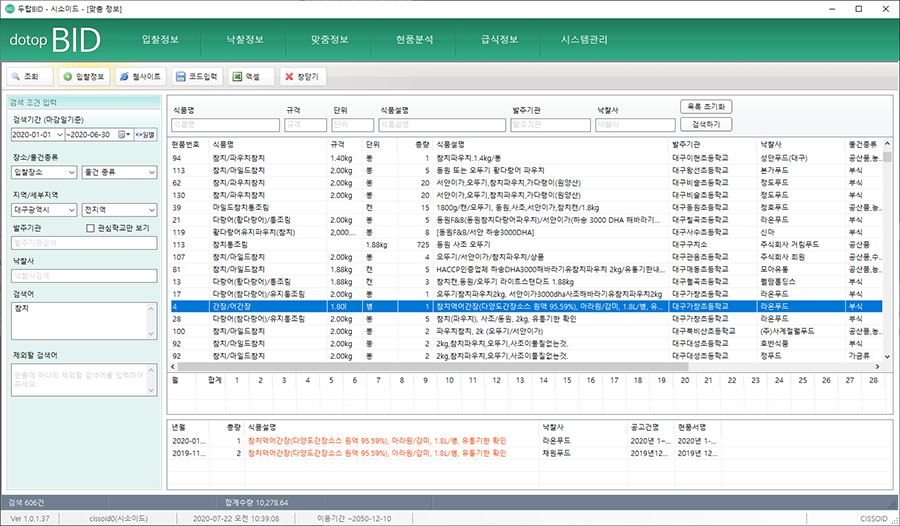Go to the 시스템관리 menu tab
This screenshot has height=526, width=900.
click(x=584, y=40)
